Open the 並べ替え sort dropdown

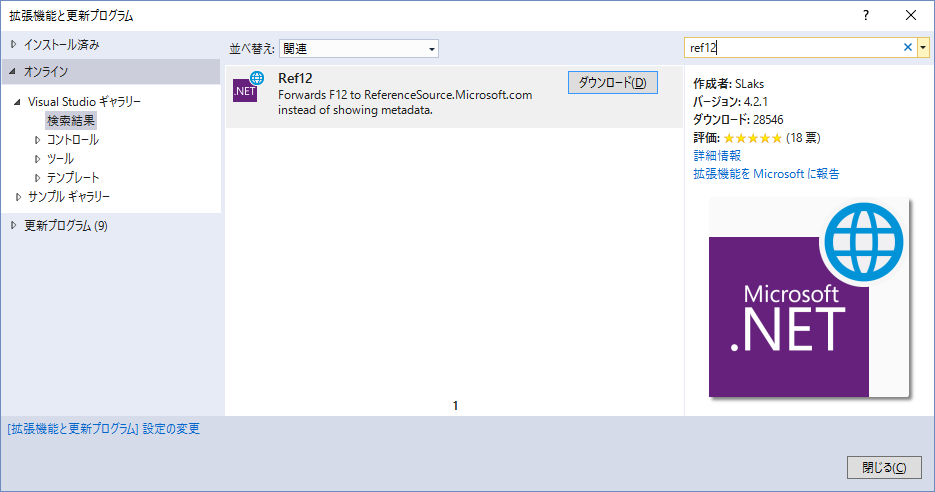tap(359, 48)
